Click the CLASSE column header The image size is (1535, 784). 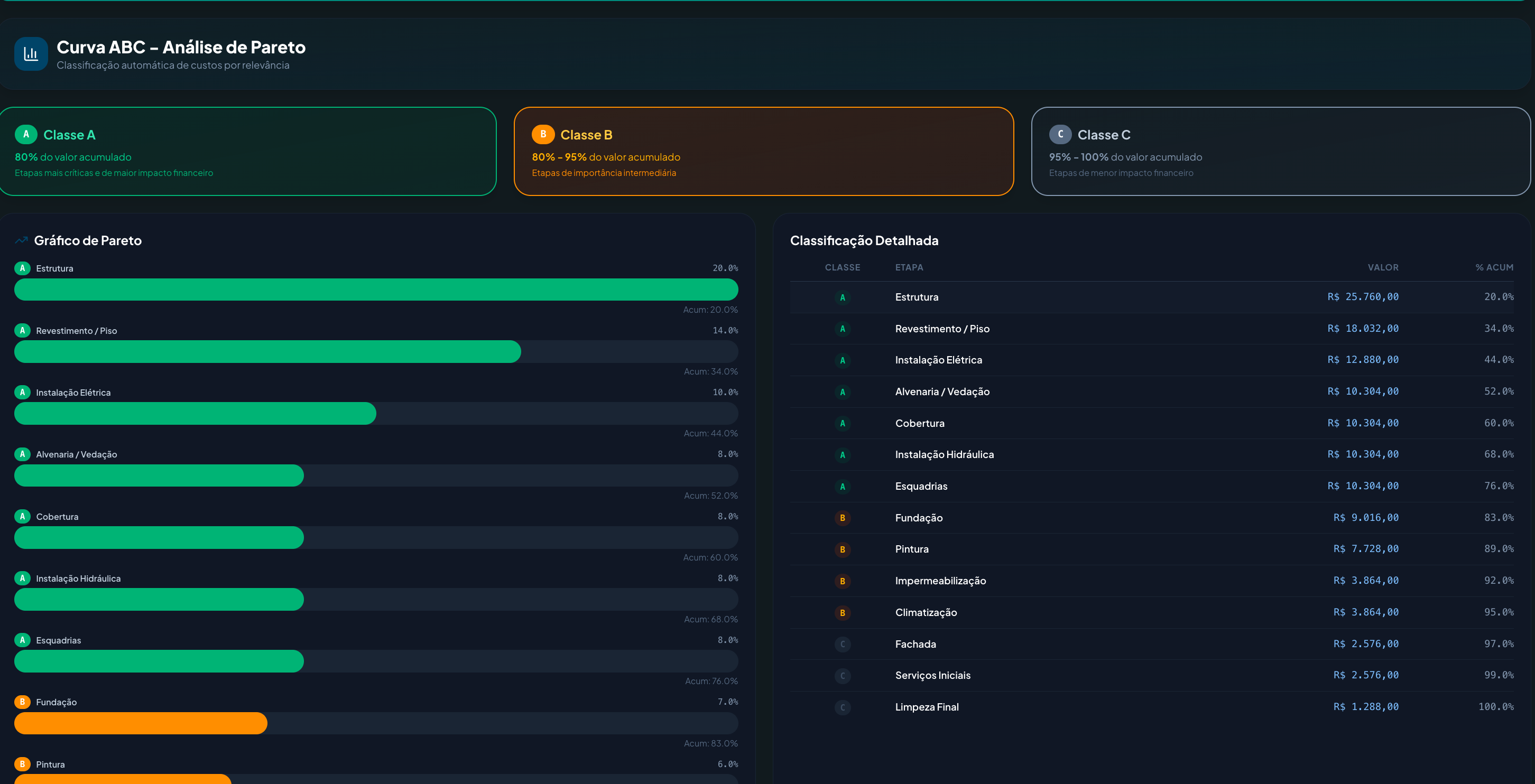842,268
